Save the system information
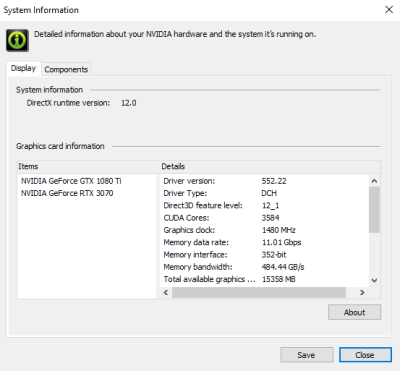The height and width of the screenshot is (371, 400). pyautogui.click(x=307, y=355)
